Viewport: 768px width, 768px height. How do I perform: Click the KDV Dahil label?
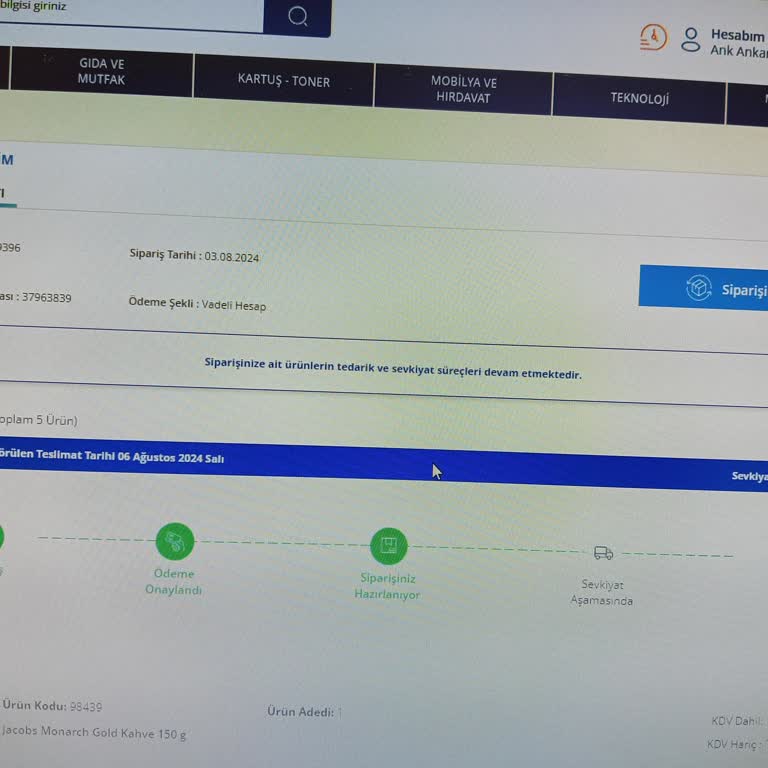pyautogui.click(x=738, y=721)
